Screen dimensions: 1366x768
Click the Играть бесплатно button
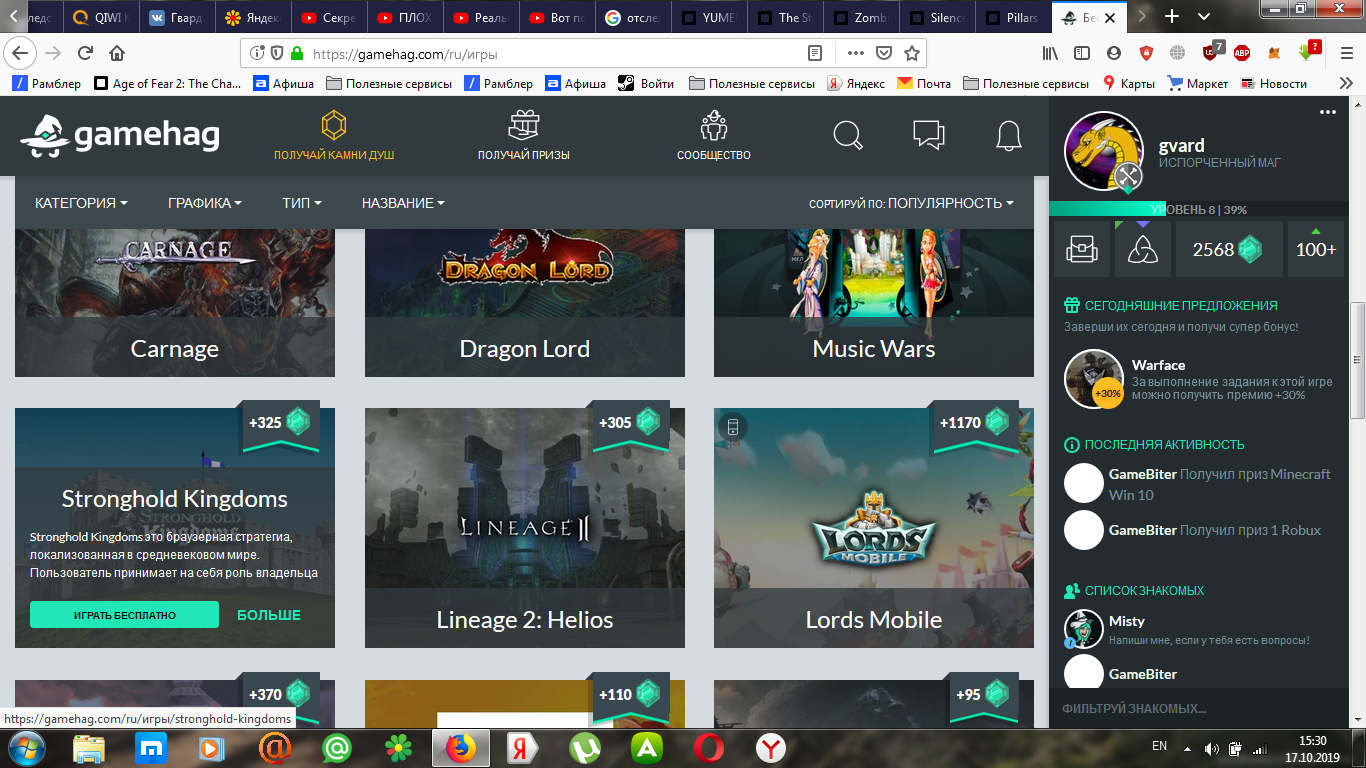124,615
